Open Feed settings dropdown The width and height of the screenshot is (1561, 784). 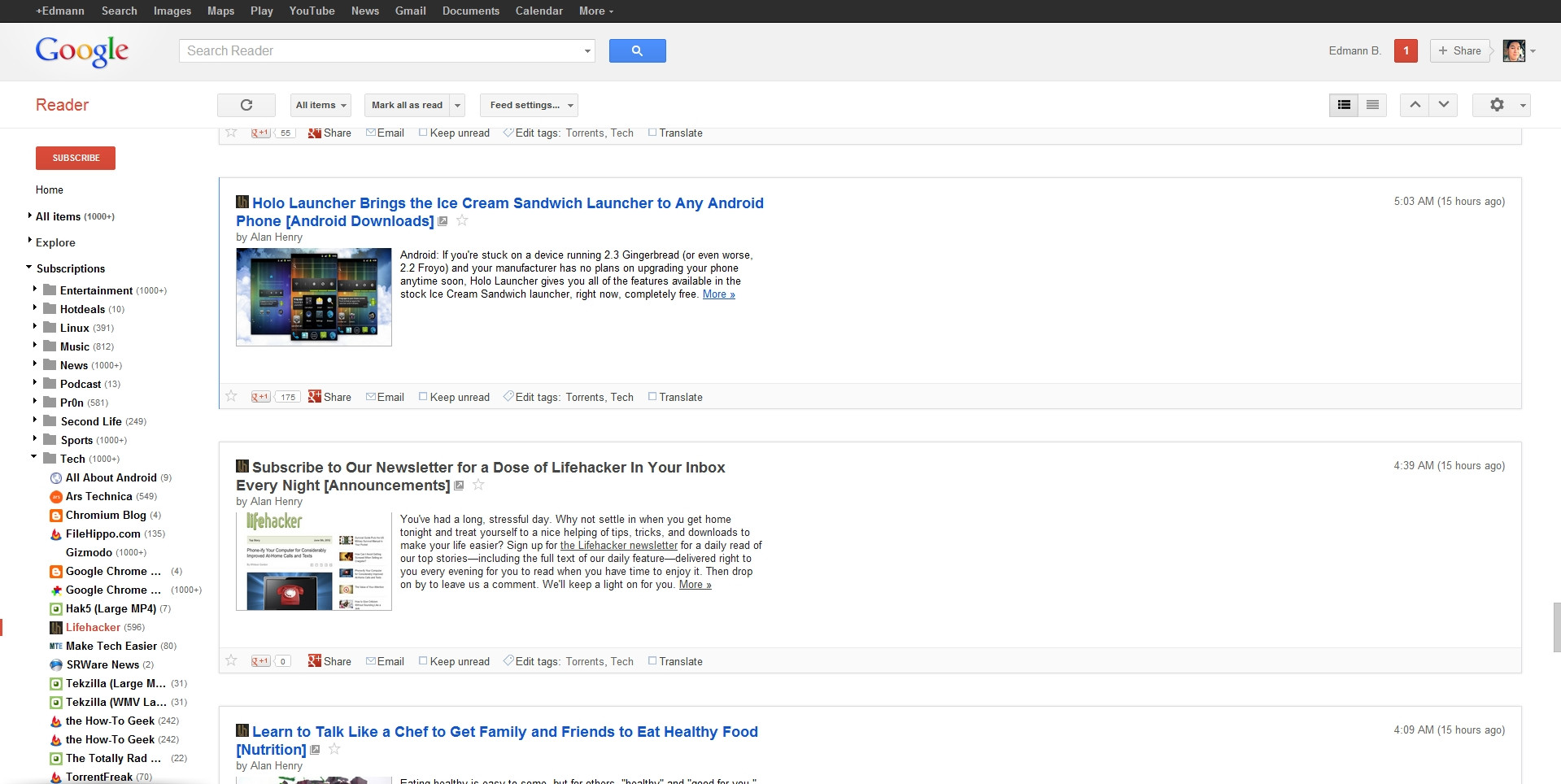(529, 105)
